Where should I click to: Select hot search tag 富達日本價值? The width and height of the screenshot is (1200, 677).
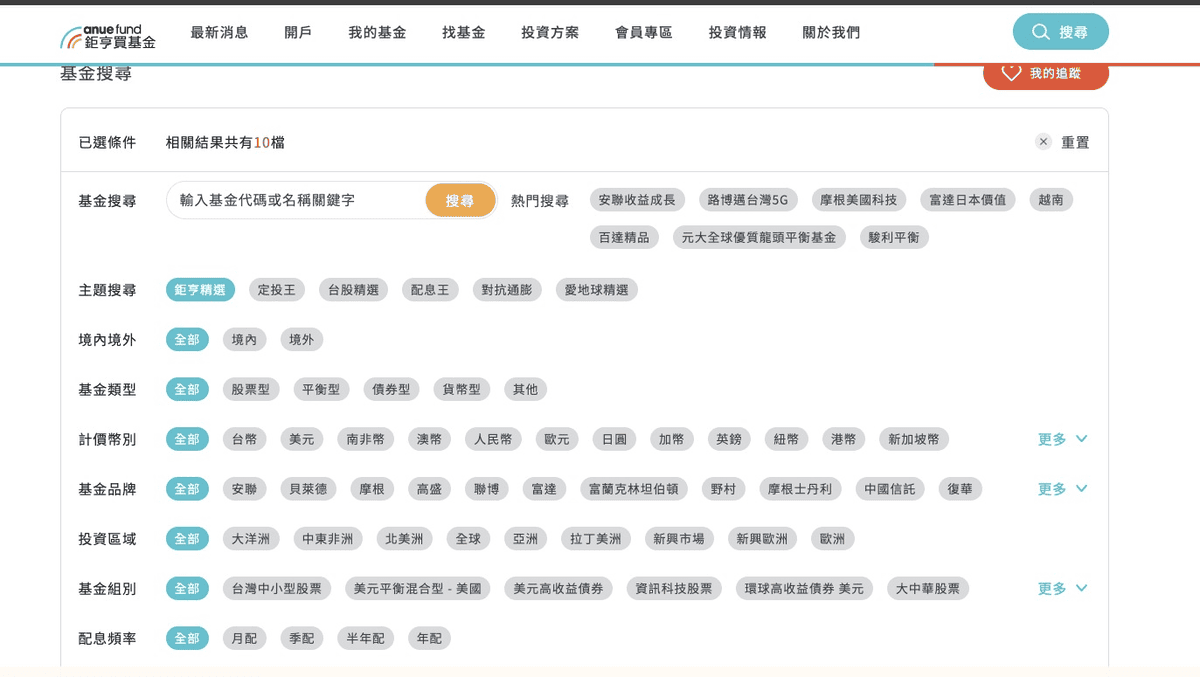(x=968, y=200)
